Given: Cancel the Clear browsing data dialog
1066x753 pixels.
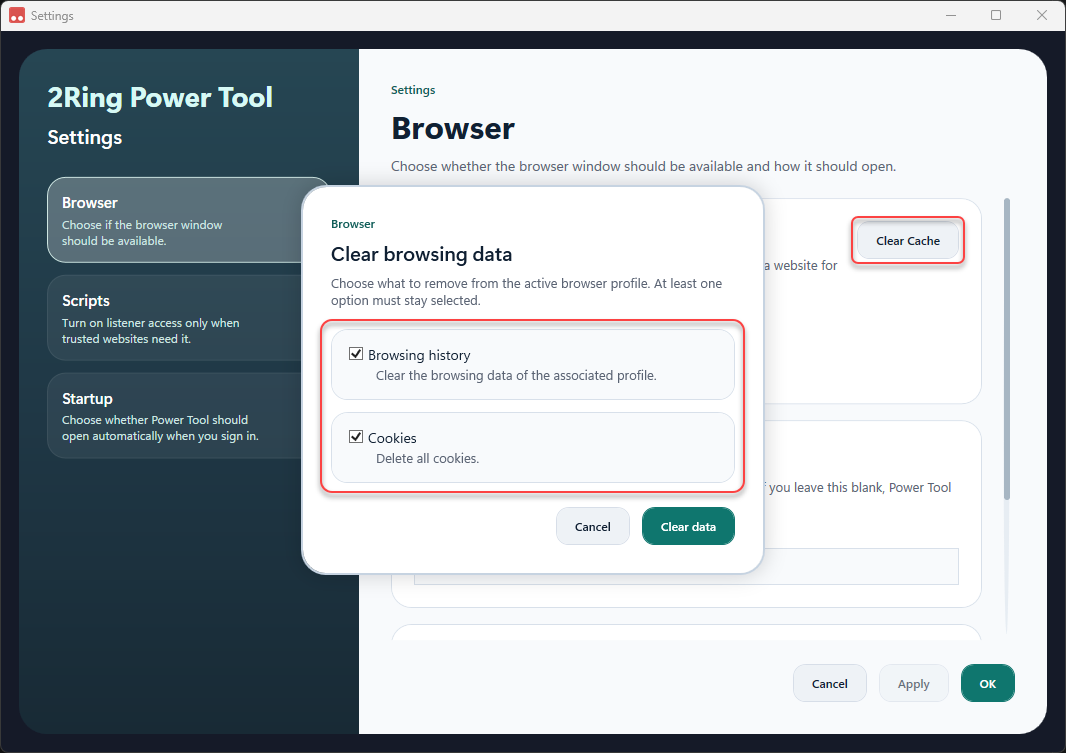Looking at the screenshot, I should (x=593, y=527).
